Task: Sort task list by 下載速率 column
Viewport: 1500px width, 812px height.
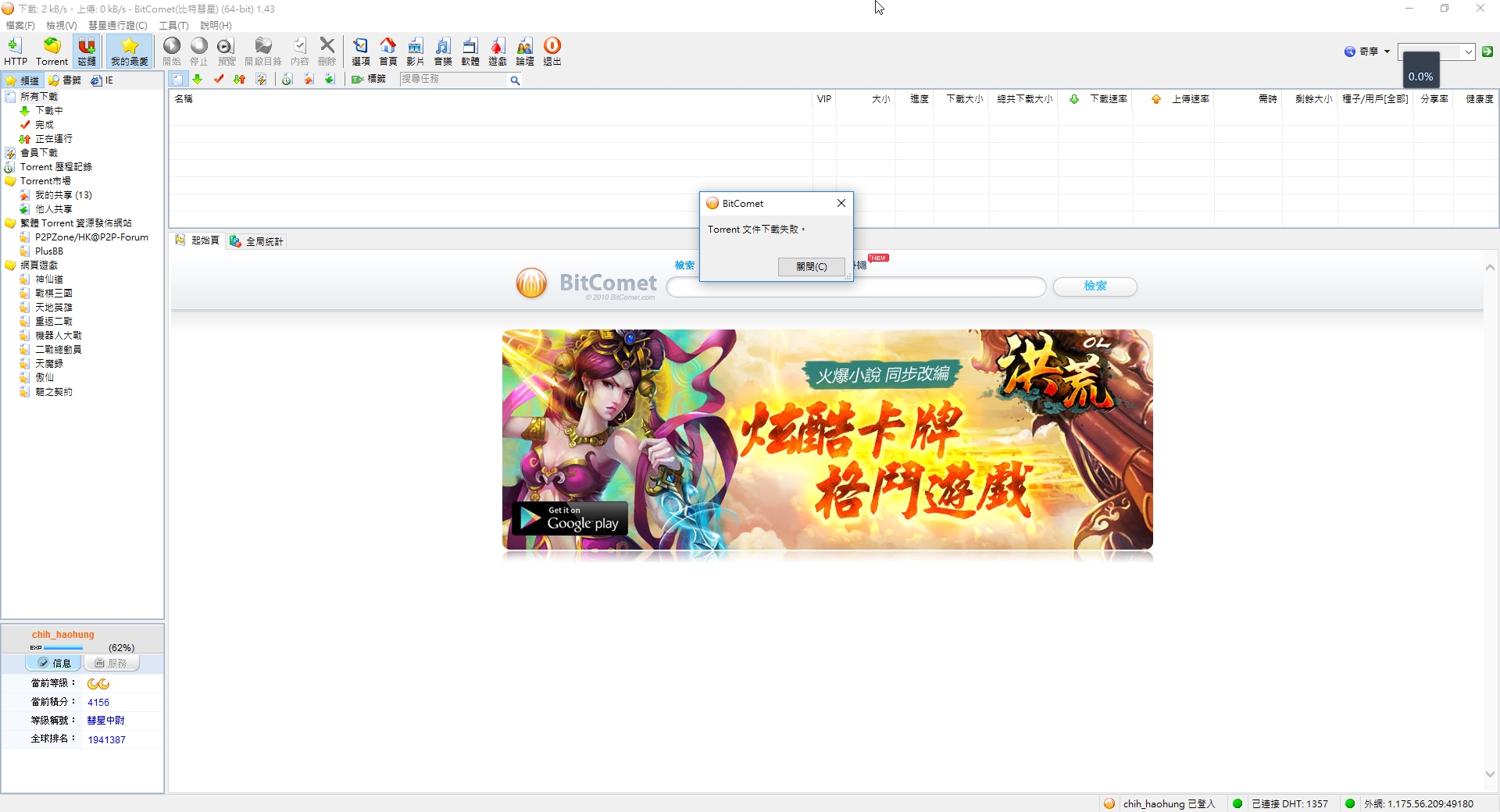Action: click(1108, 99)
